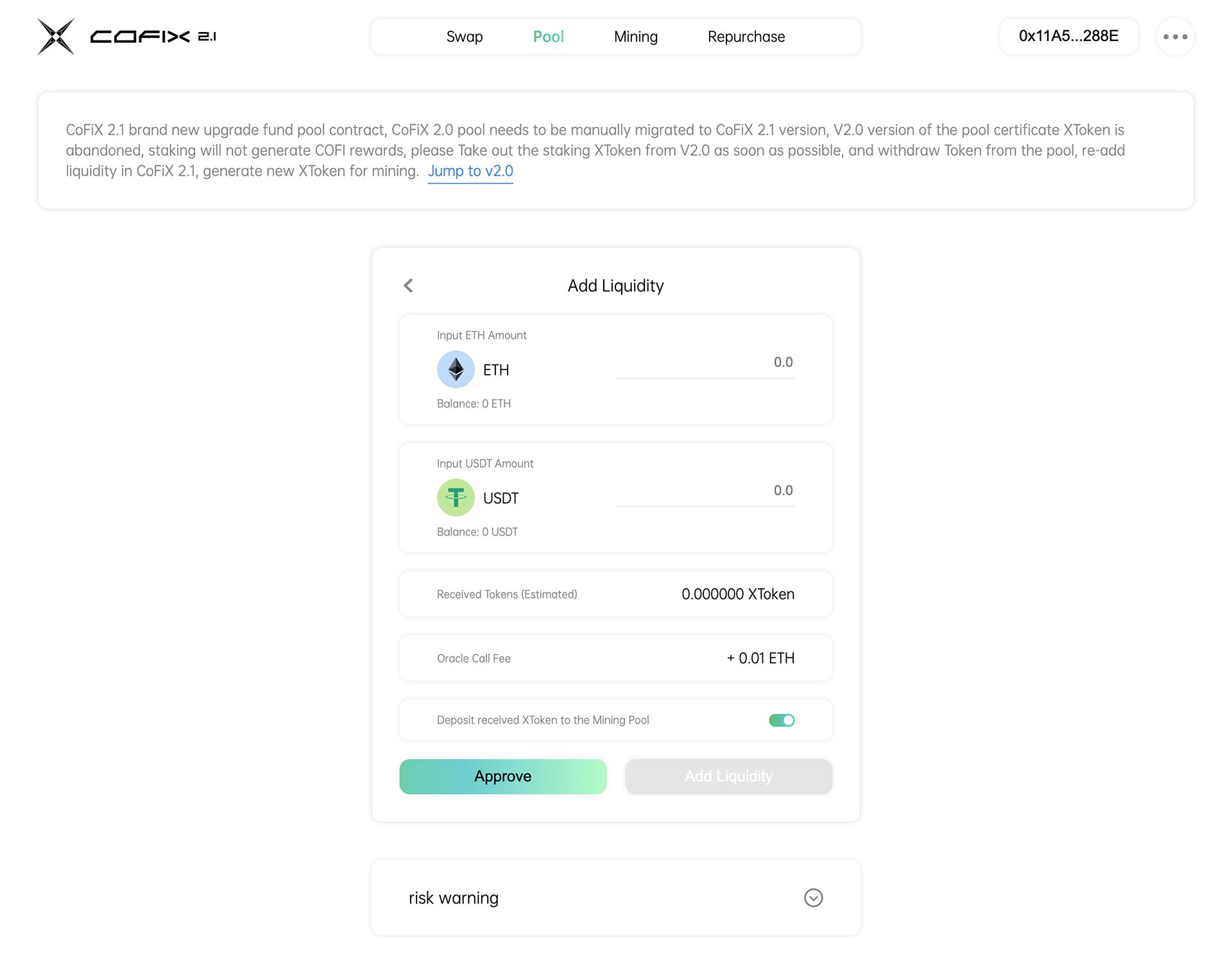The width and height of the screenshot is (1232, 973).
Task: Follow the Jump to v2.0 link
Action: [470, 171]
